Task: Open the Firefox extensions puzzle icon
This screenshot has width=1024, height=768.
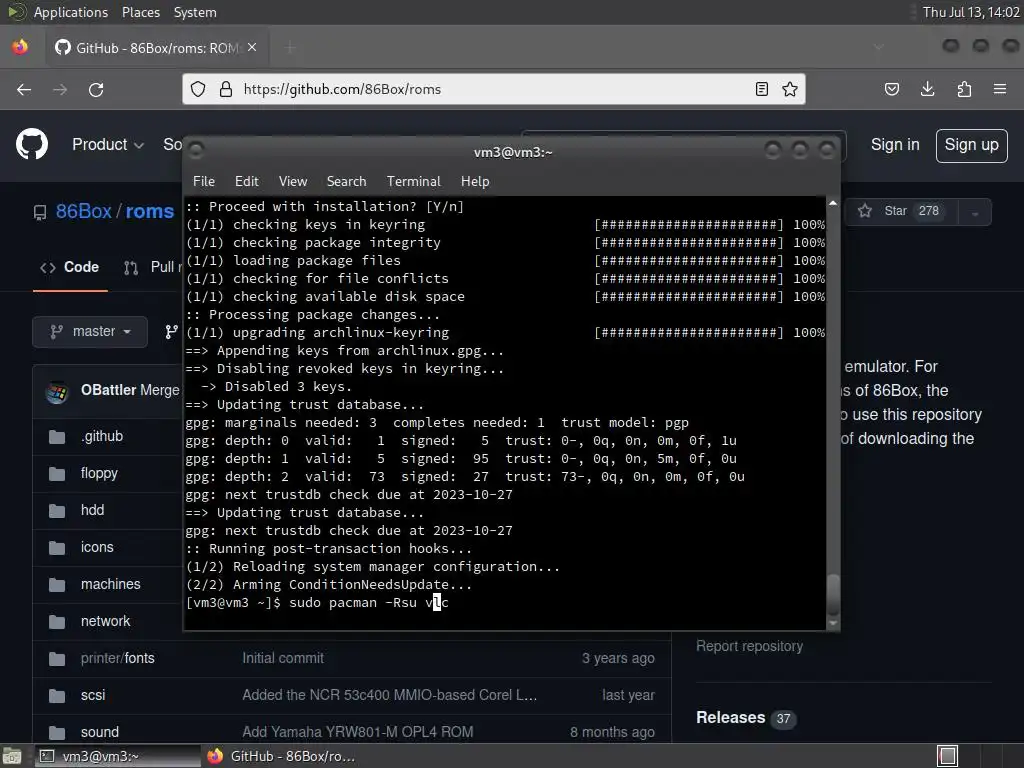Action: [x=964, y=89]
